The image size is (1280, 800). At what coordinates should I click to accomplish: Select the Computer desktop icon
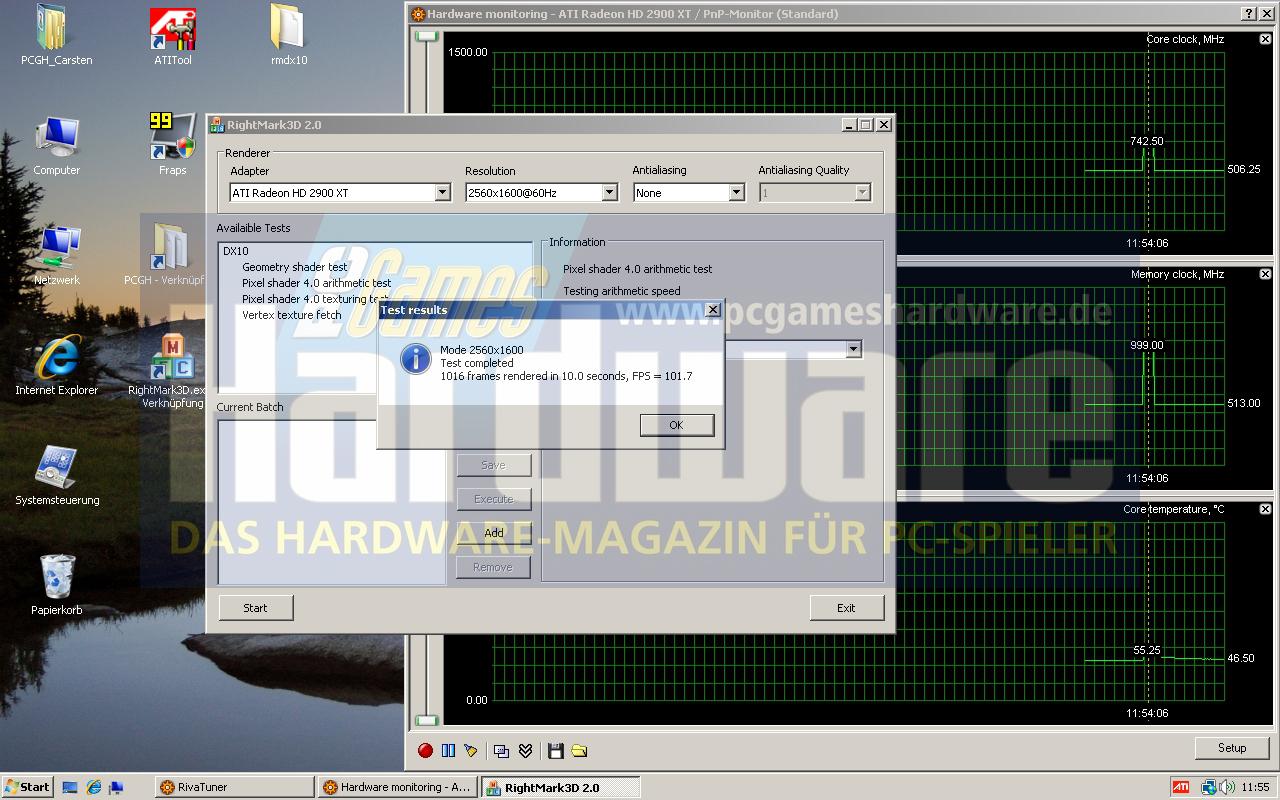pyautogui.click(x=57, y=146)
